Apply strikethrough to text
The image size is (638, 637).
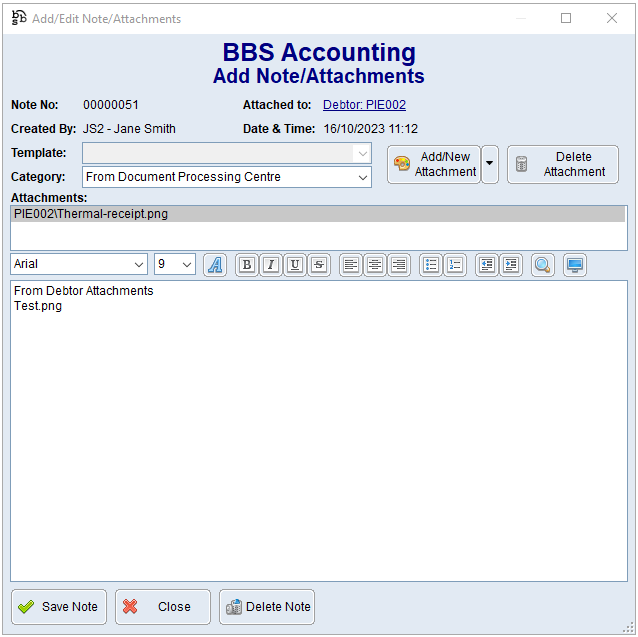click(319, 265)
